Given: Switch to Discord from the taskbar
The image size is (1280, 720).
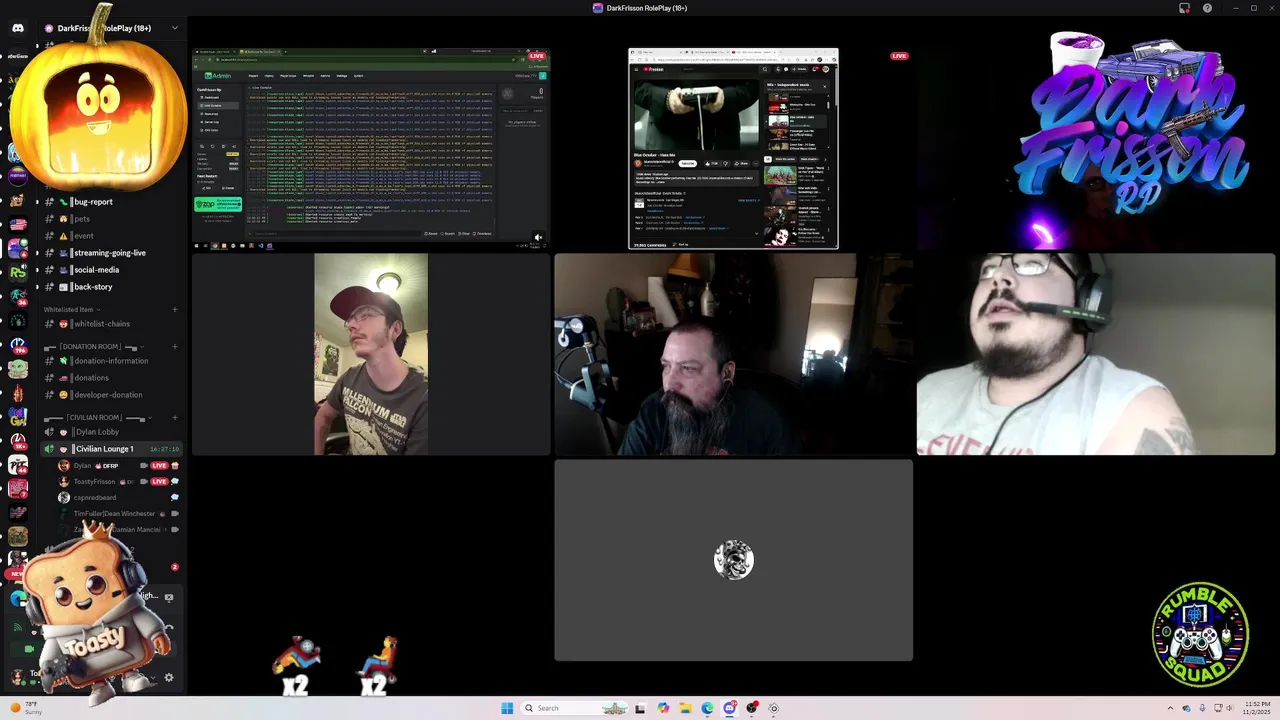Looking at the screenshot, I should coord(730,708).
